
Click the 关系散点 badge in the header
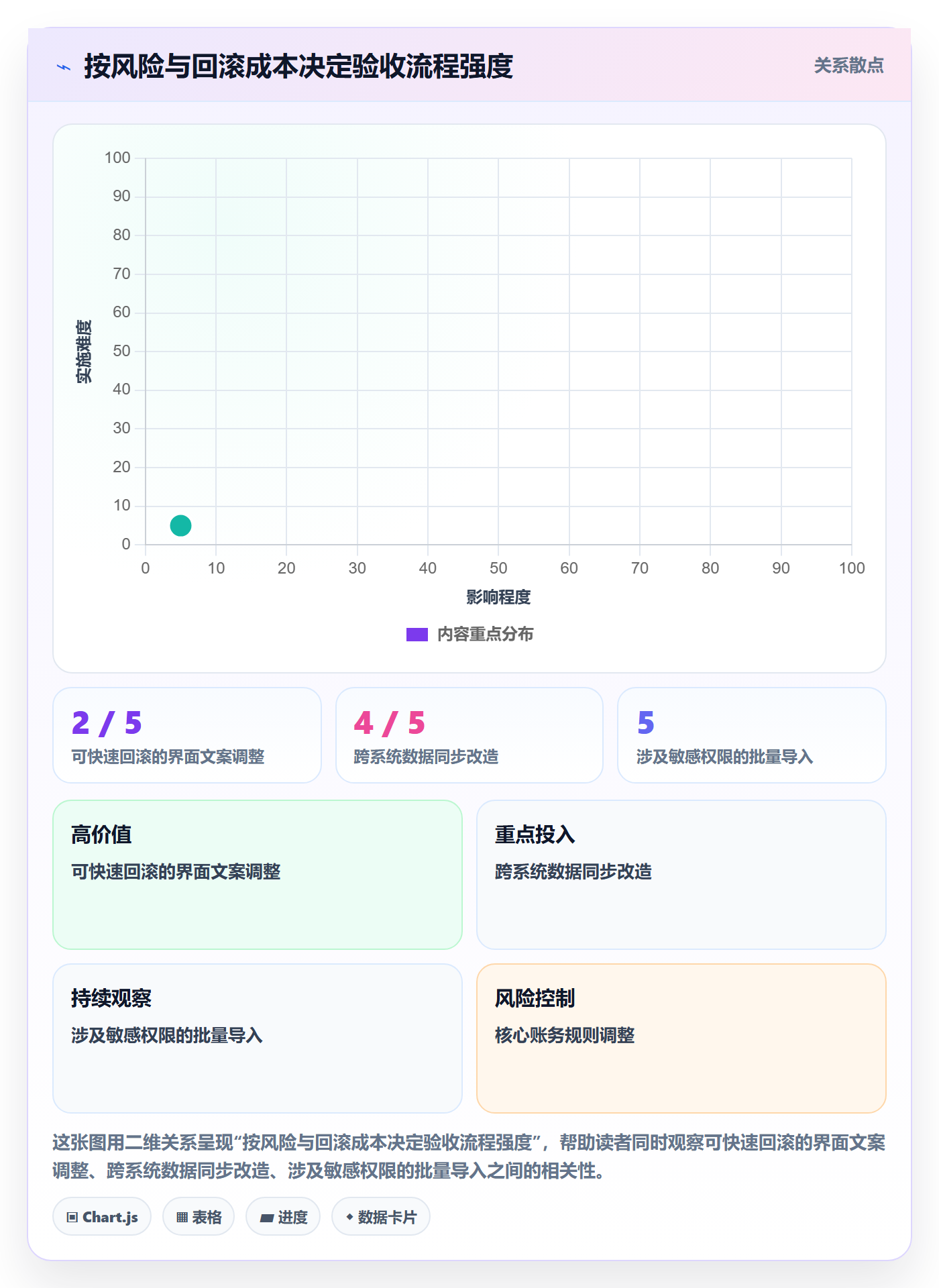click(848, 66)
